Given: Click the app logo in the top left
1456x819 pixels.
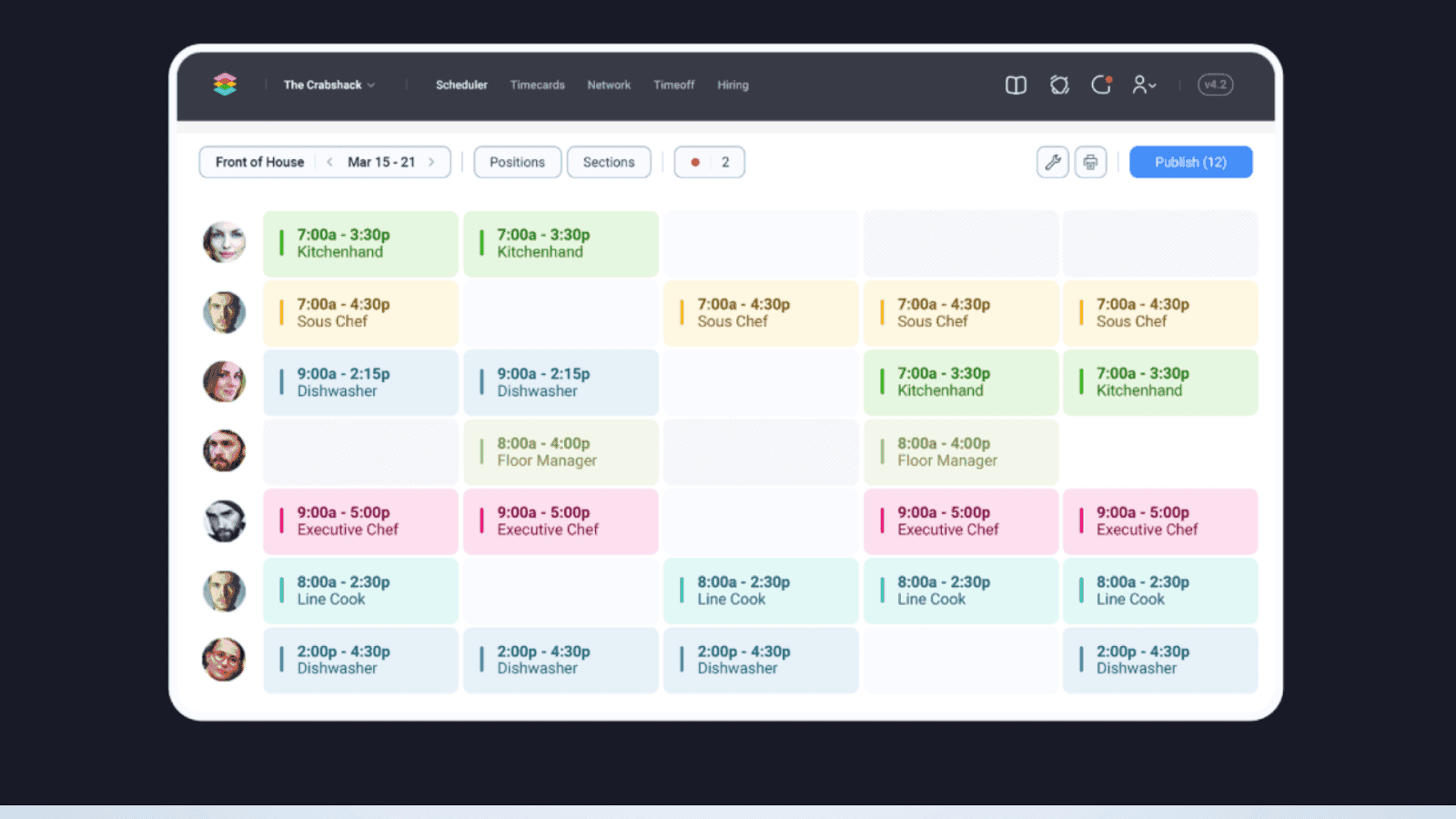Looking at the screenshot, I should pos(224,84).
